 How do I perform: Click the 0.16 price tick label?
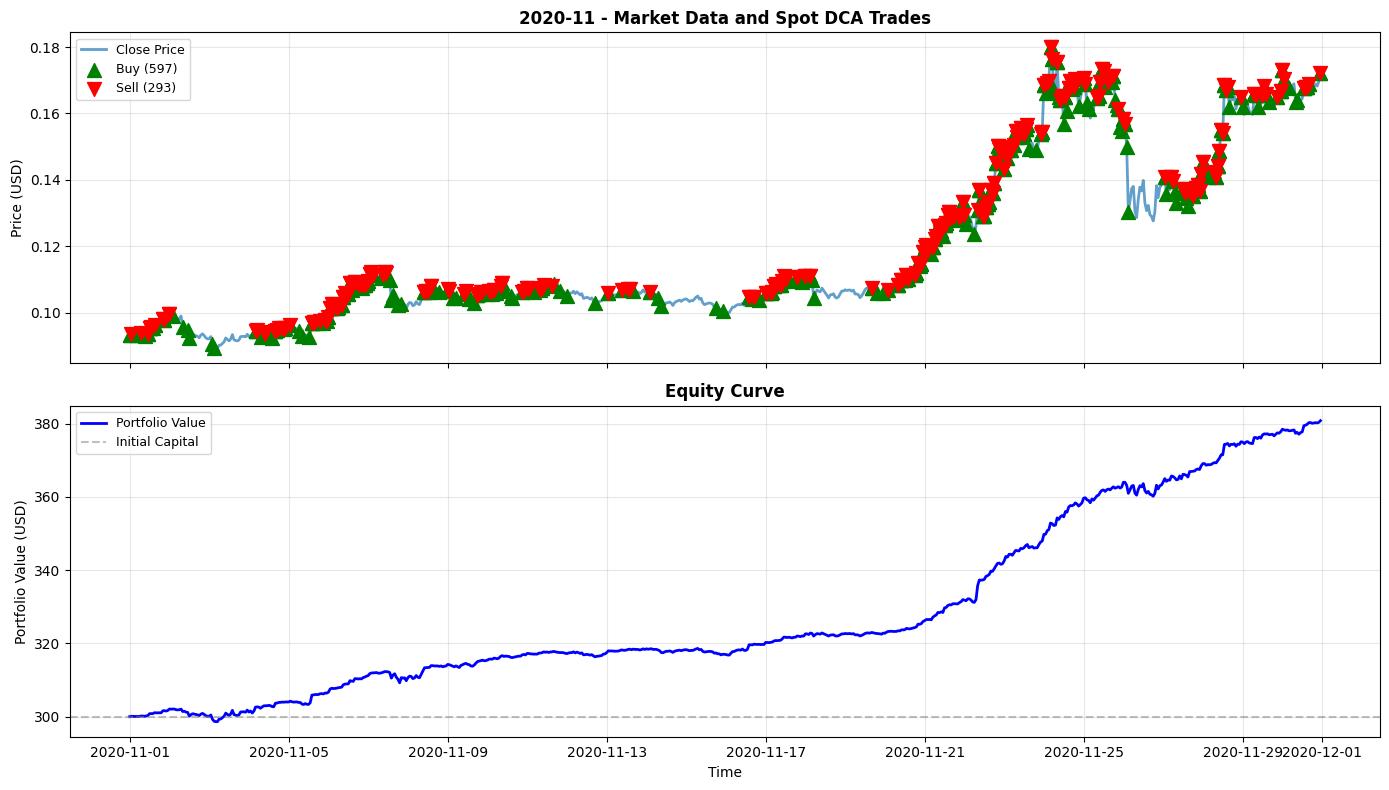click(x=47, y=114)
